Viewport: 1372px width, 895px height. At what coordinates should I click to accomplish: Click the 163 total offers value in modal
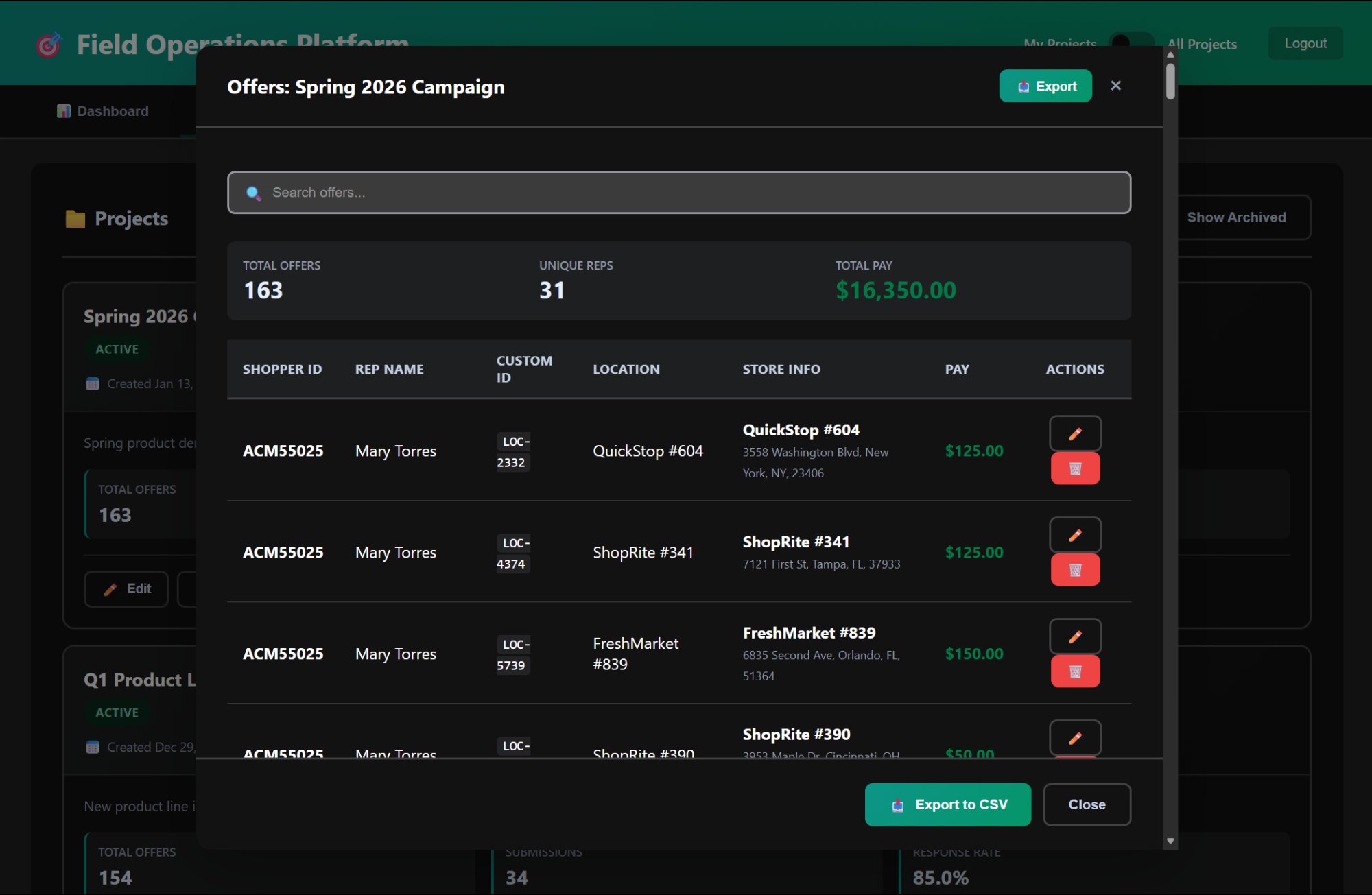pos(263,291)
